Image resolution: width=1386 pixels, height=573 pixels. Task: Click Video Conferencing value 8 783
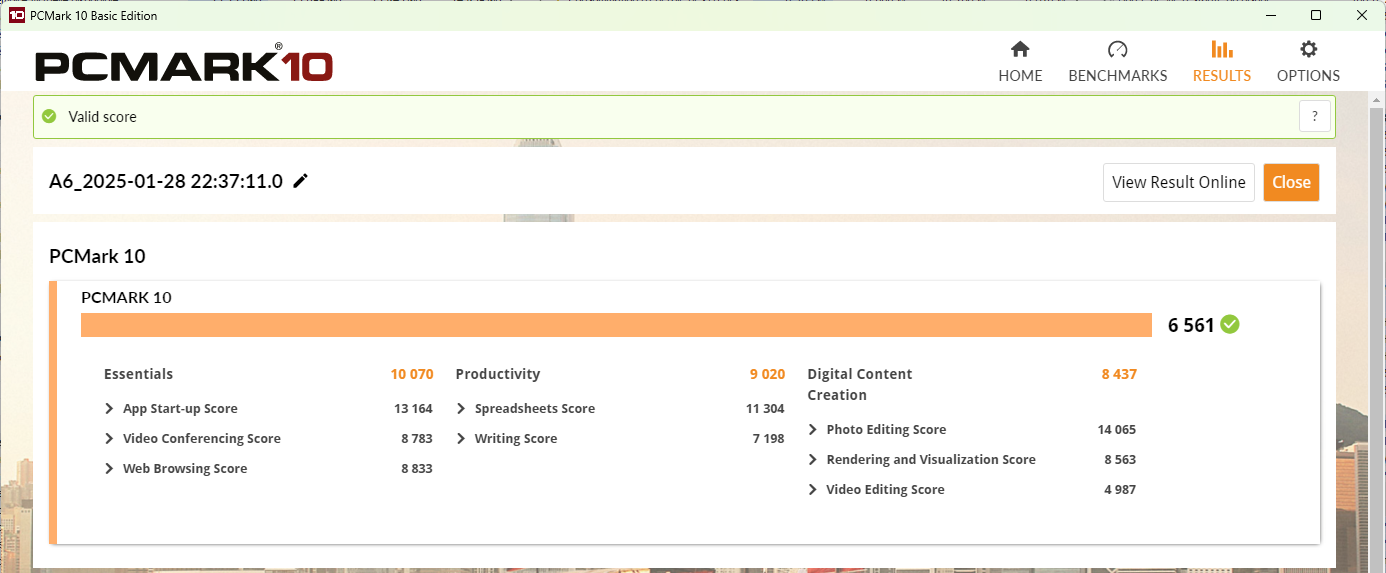point(417,439)
